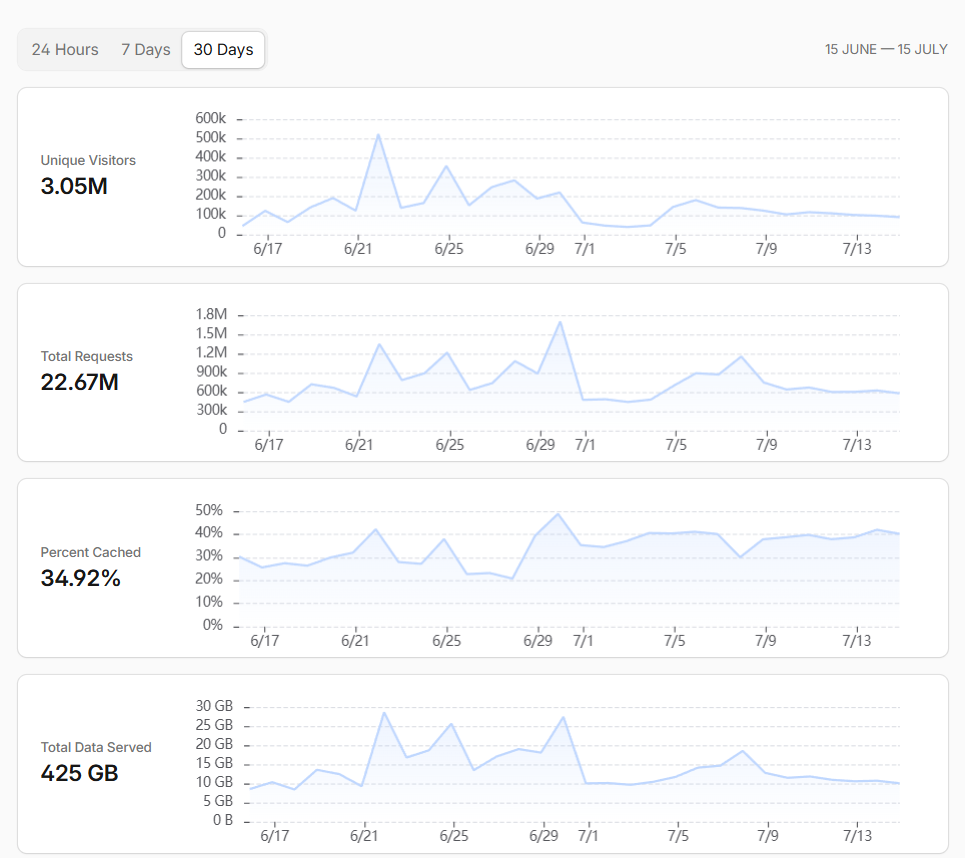Select the 30 Days tab
The image size is (965, 858).
[223, 49]
